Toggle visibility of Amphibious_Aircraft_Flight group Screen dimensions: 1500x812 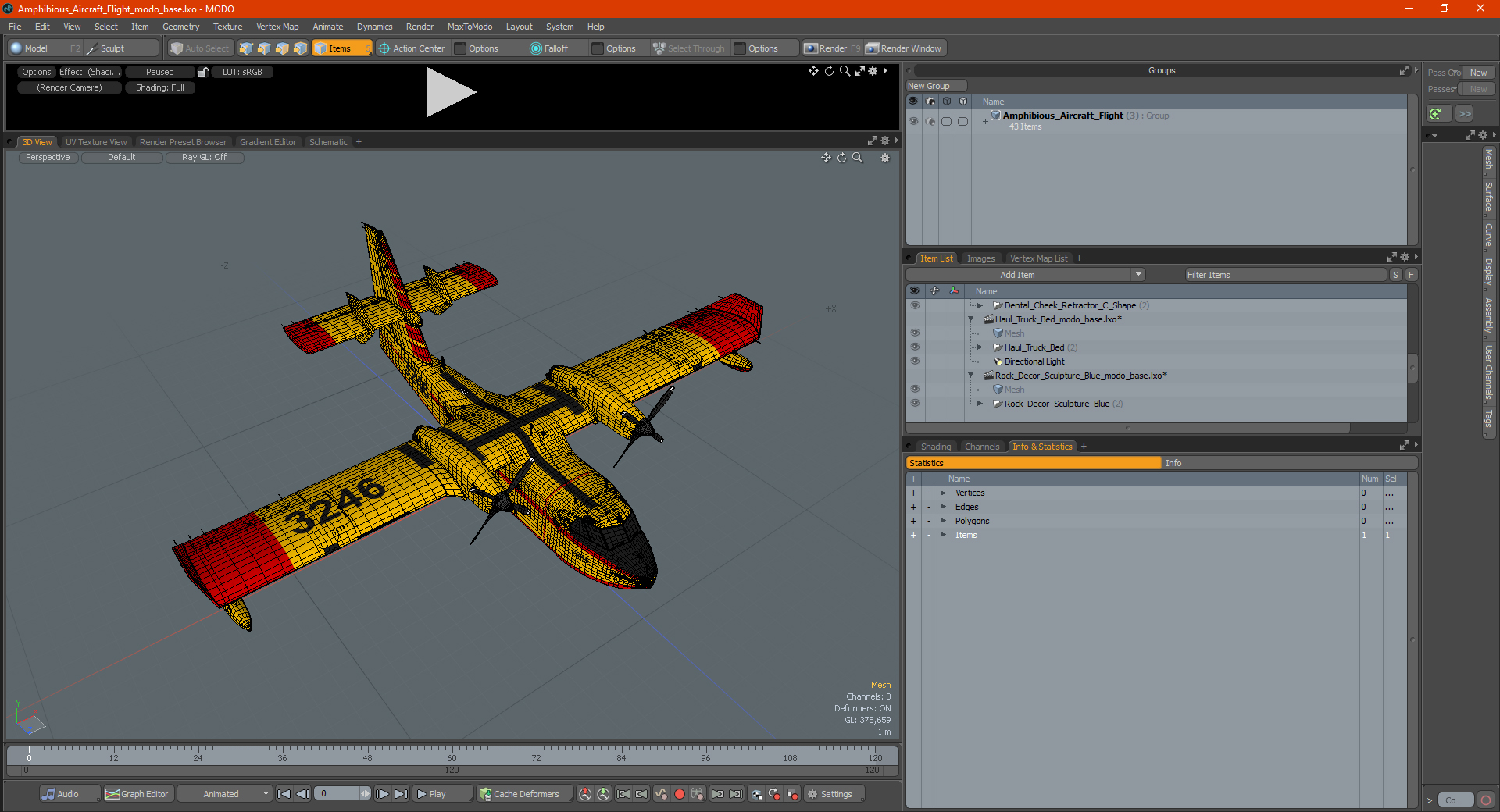coord(913,121)
